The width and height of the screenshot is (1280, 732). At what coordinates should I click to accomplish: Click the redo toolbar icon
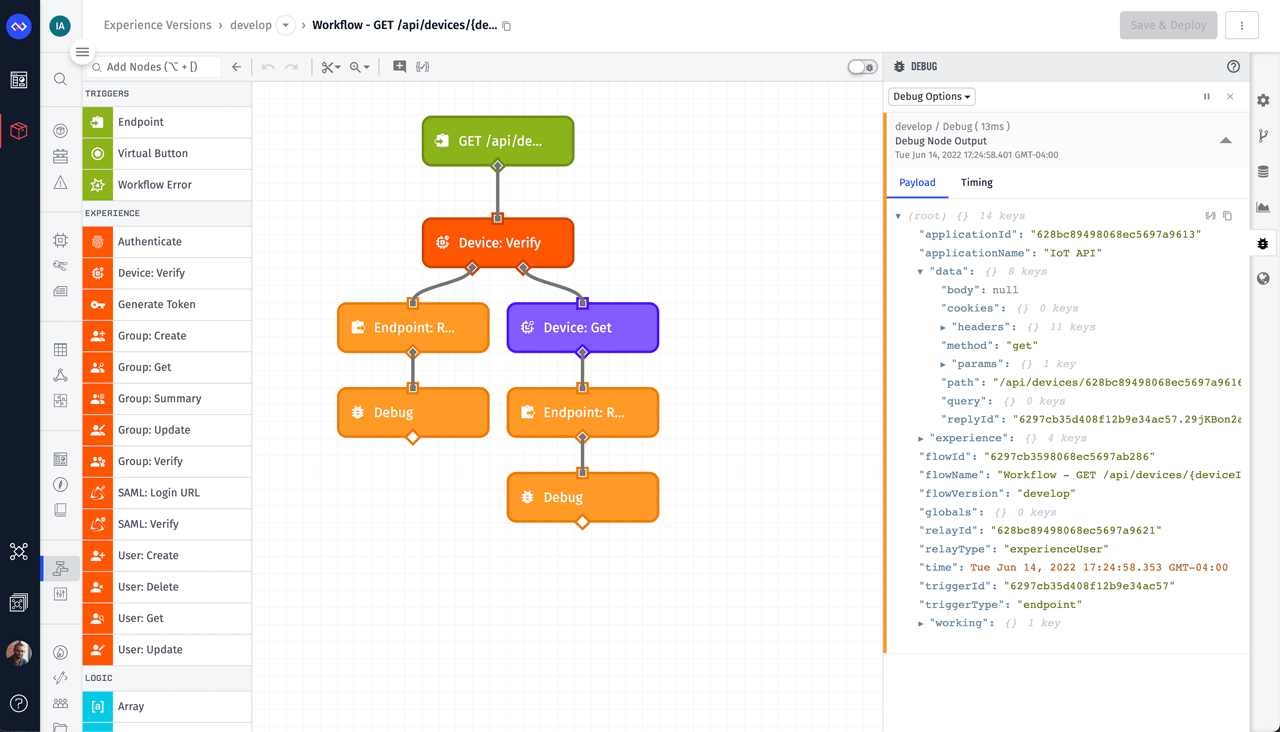tap(291, 67)
